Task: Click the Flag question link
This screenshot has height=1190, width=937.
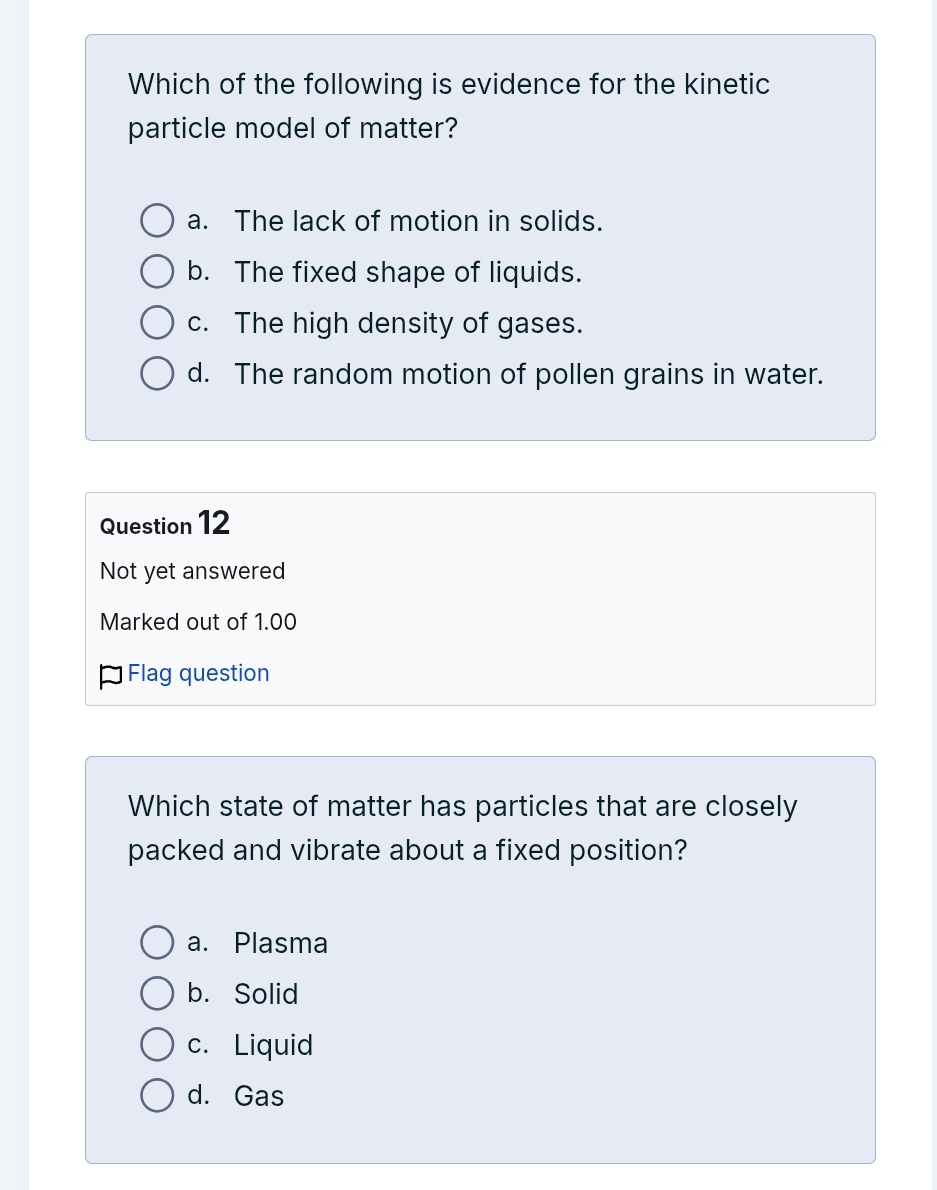Action: (198, 673)
